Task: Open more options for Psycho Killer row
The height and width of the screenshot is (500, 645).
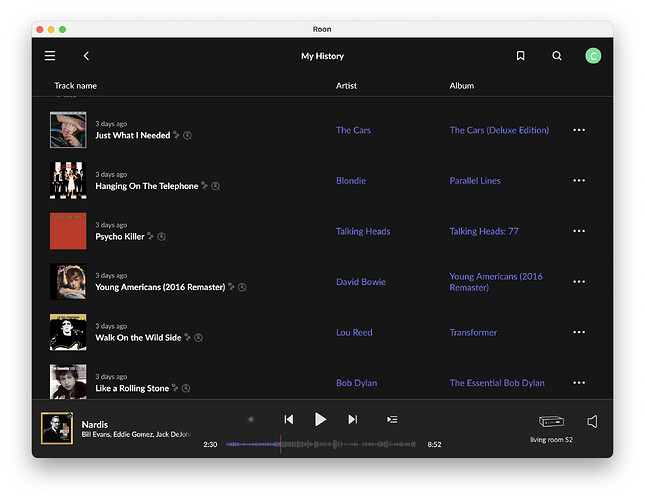Action: [x=579, y=231]
